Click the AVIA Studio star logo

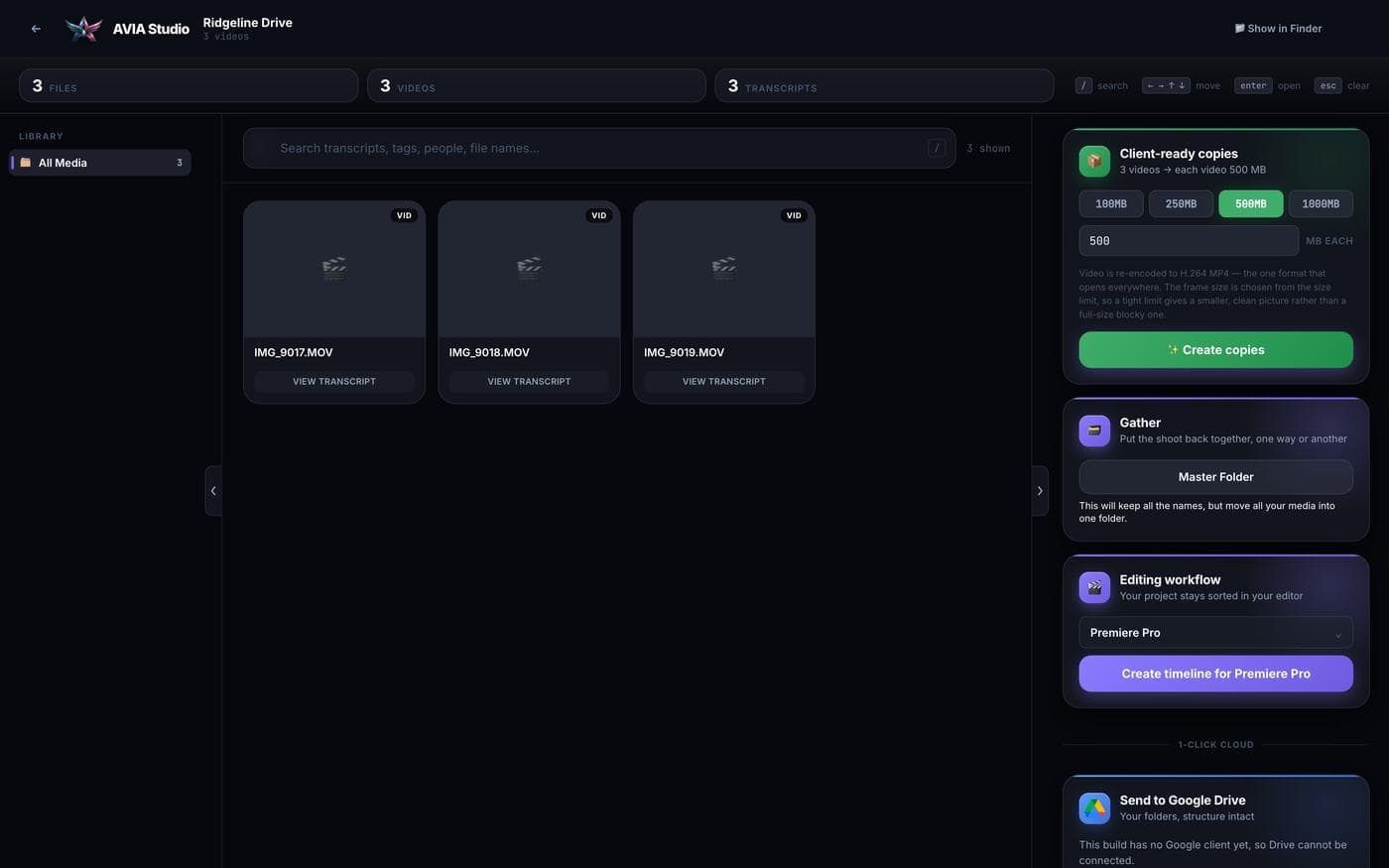click(83, 29)
